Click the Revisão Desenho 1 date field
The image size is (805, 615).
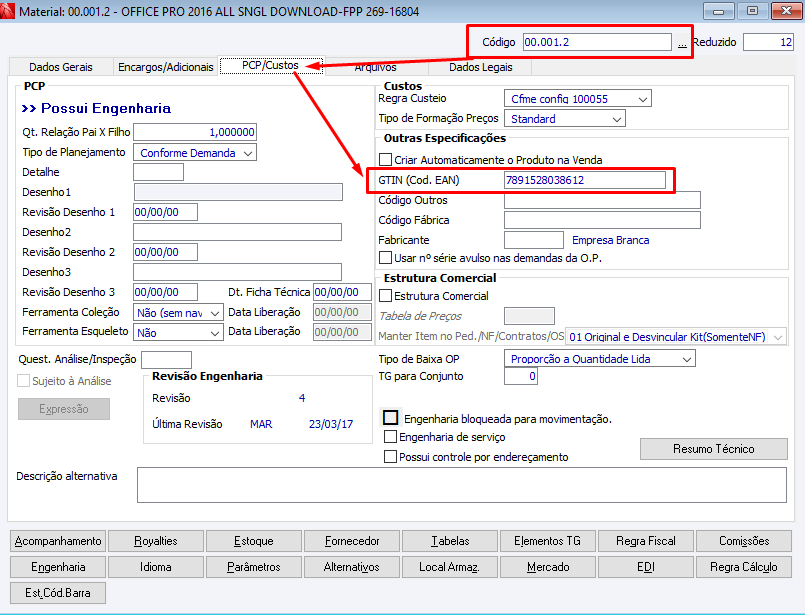coord(165,212)
